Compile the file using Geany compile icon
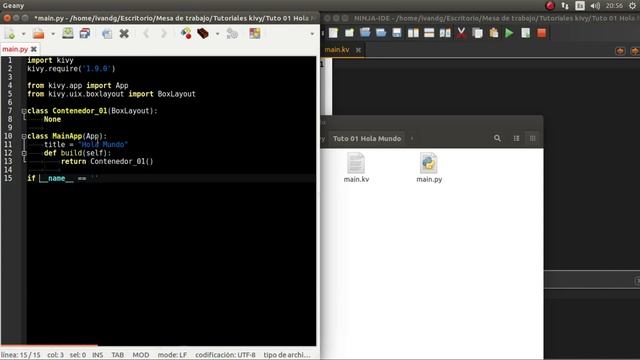This screenshot has height=360, width=640. [x=186, y=33]
